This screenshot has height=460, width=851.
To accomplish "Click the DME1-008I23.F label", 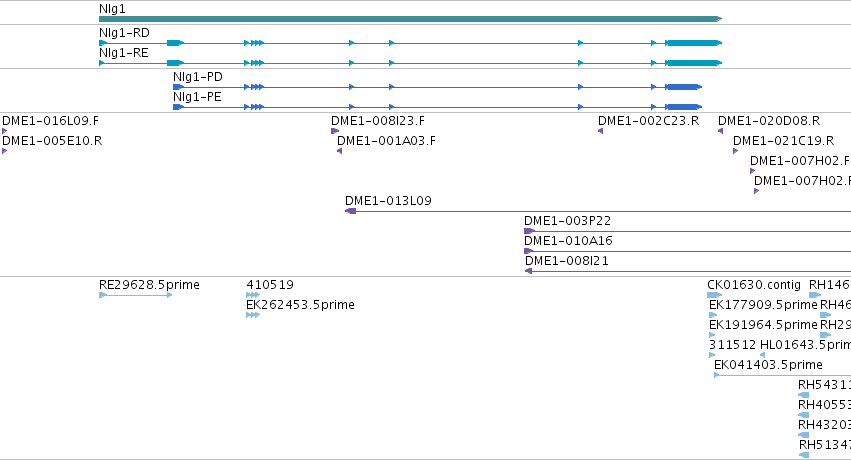I will 378,120.
